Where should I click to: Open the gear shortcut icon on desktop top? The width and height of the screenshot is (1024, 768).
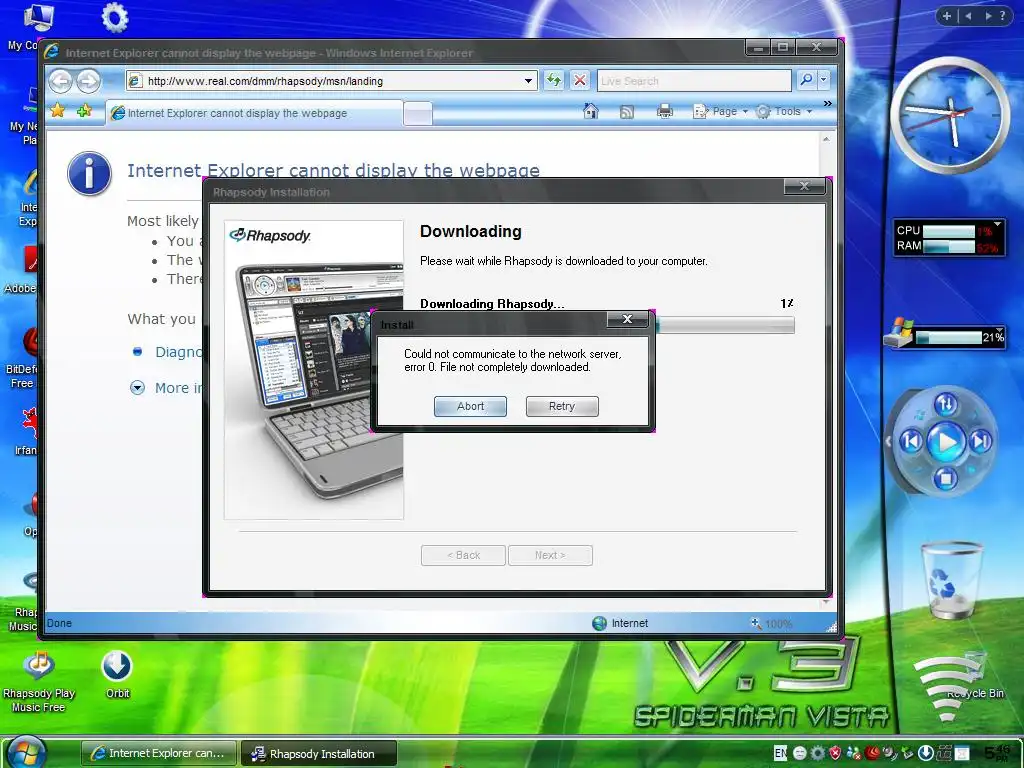(116, 18)
